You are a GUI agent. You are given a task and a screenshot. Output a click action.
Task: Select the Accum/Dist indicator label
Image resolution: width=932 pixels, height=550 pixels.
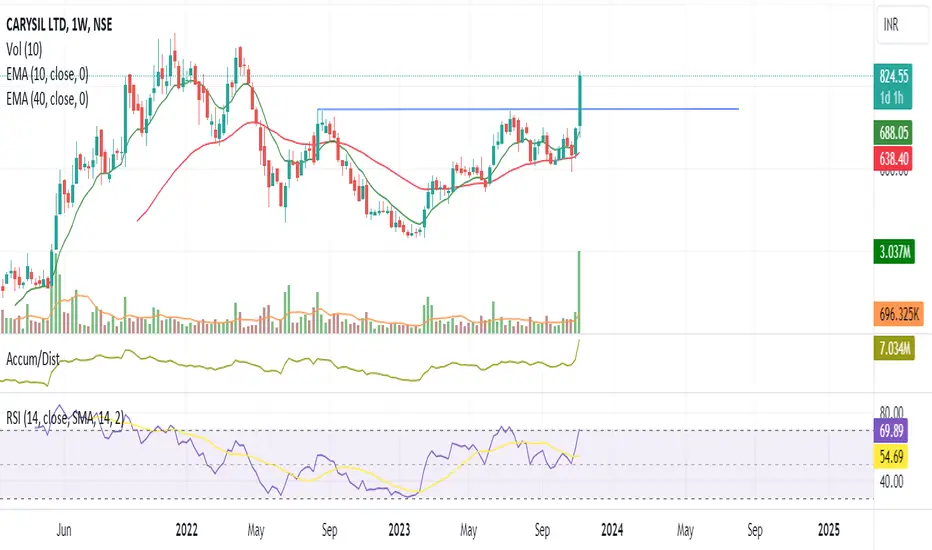pos(33,359)
